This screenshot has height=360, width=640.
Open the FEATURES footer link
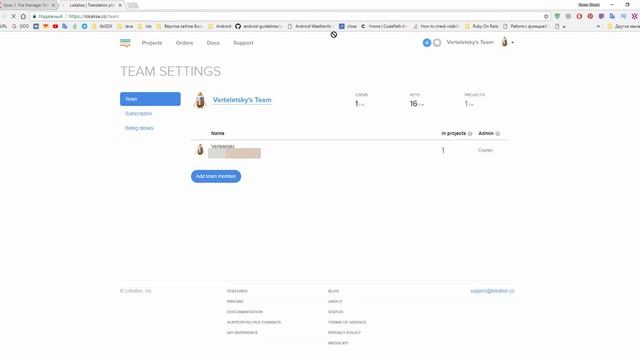(x=237, y=291)
